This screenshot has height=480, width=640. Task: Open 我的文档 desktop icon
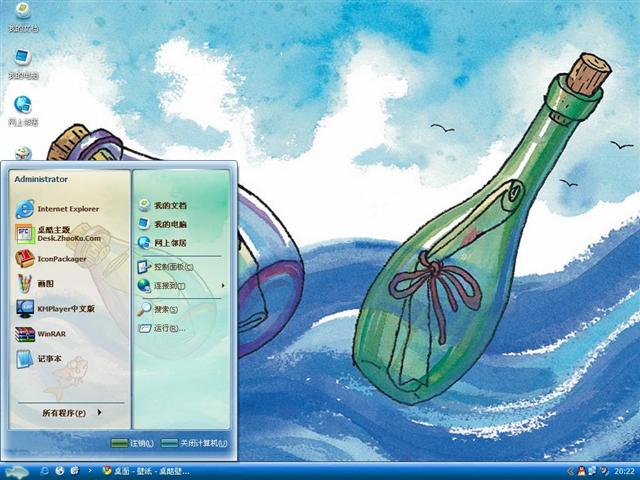(23, 17)
